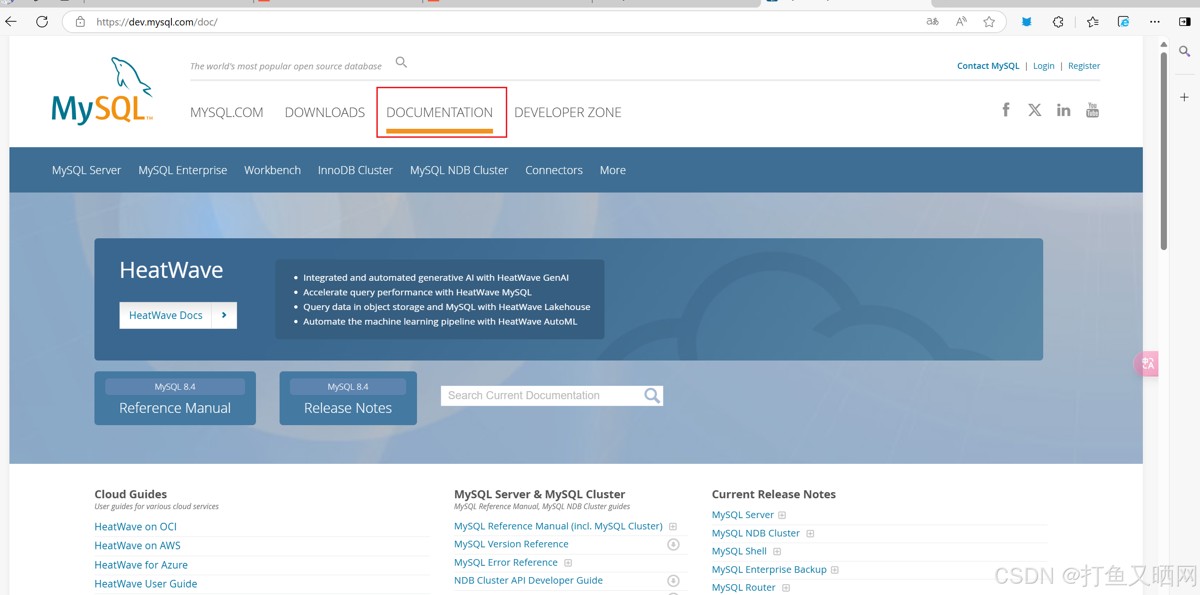The height and width of the screenshot is (595, 1200).
Task: Click the documentation search magnifier button
Action: click(652, 395)
